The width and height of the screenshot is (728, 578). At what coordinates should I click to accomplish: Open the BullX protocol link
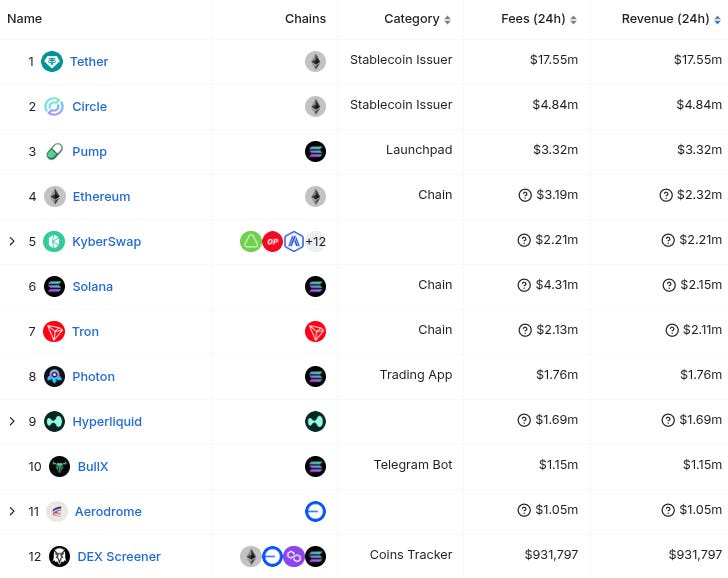click(x=93, y=467)
